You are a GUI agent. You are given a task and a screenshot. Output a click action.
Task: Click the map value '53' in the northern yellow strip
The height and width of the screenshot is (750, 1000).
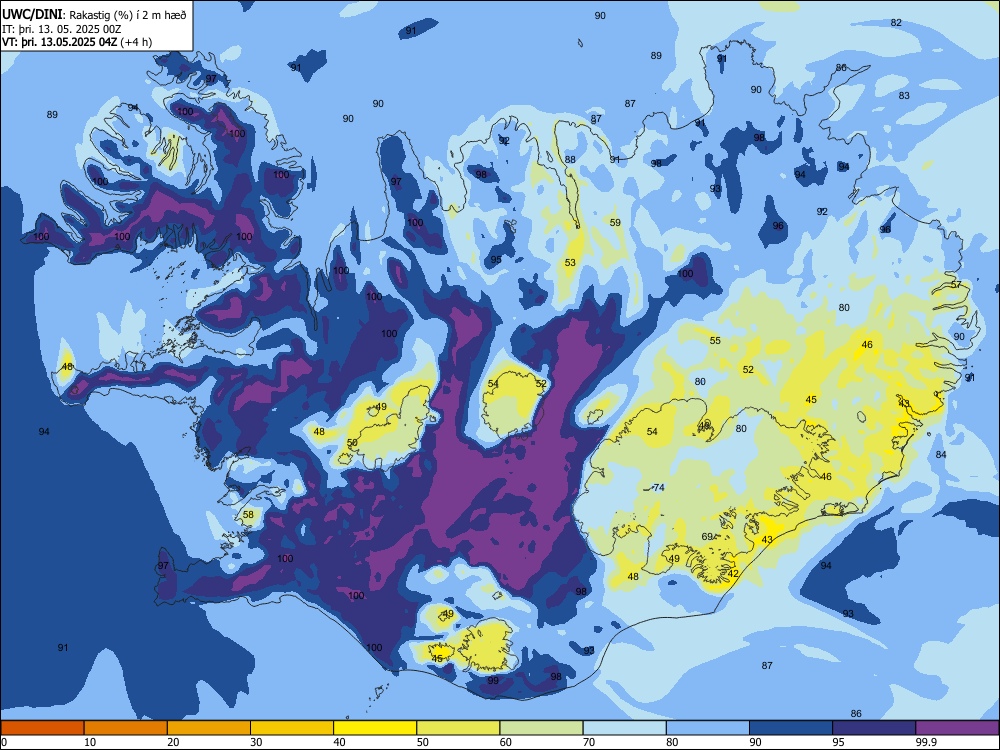pos(570,263)
